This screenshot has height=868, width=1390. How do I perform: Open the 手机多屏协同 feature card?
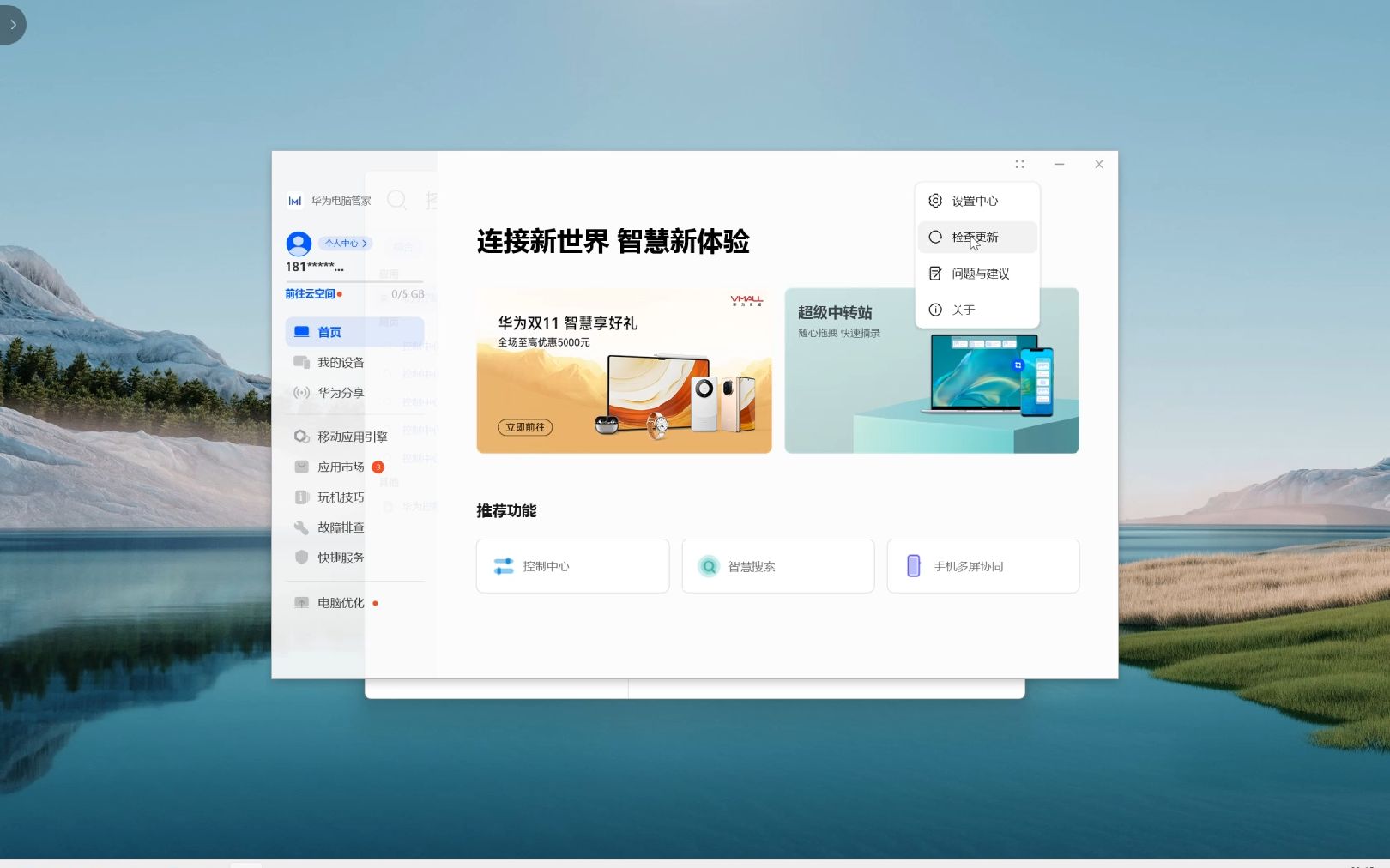tap(983, 566)
